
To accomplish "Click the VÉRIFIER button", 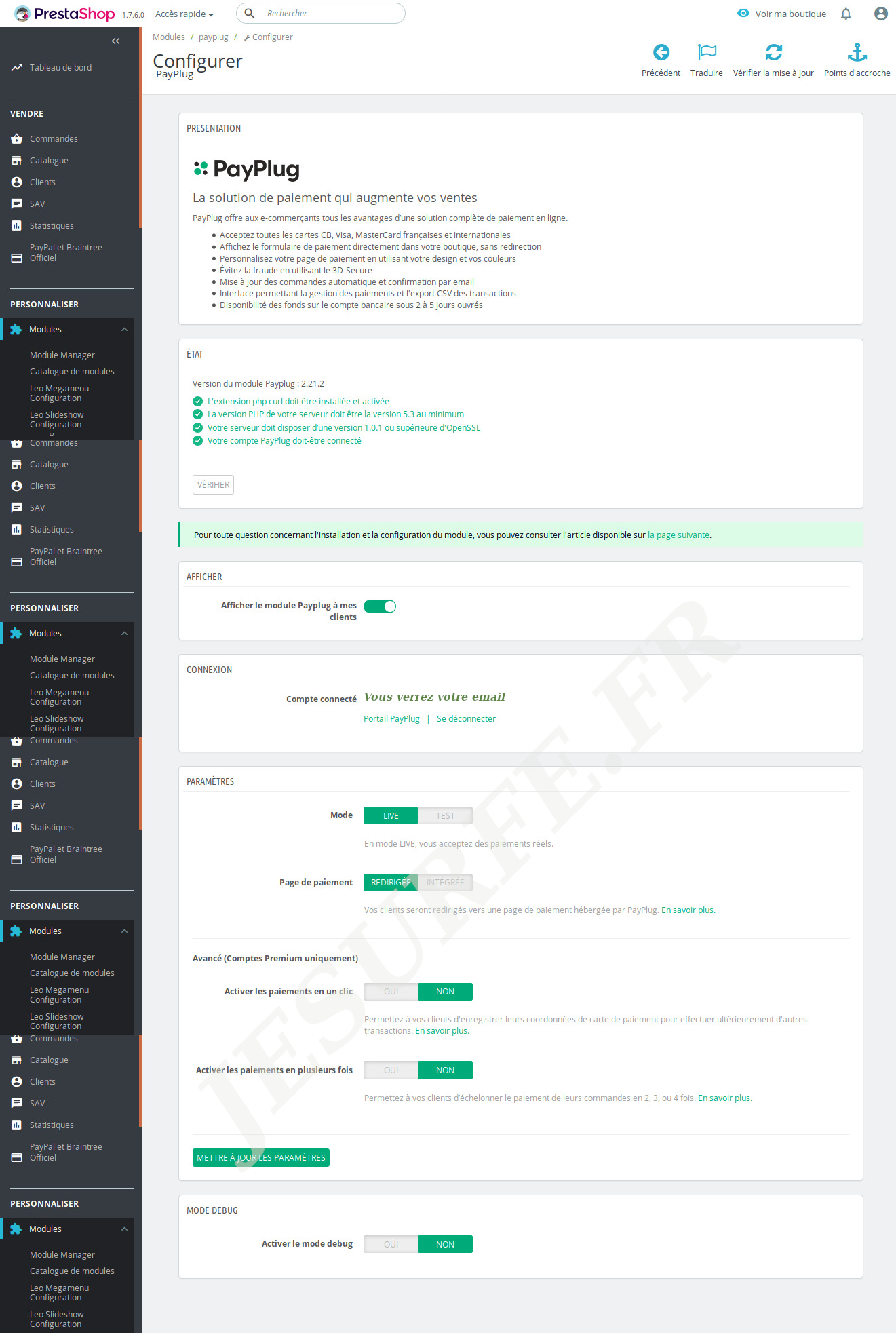I will (213, 485).
